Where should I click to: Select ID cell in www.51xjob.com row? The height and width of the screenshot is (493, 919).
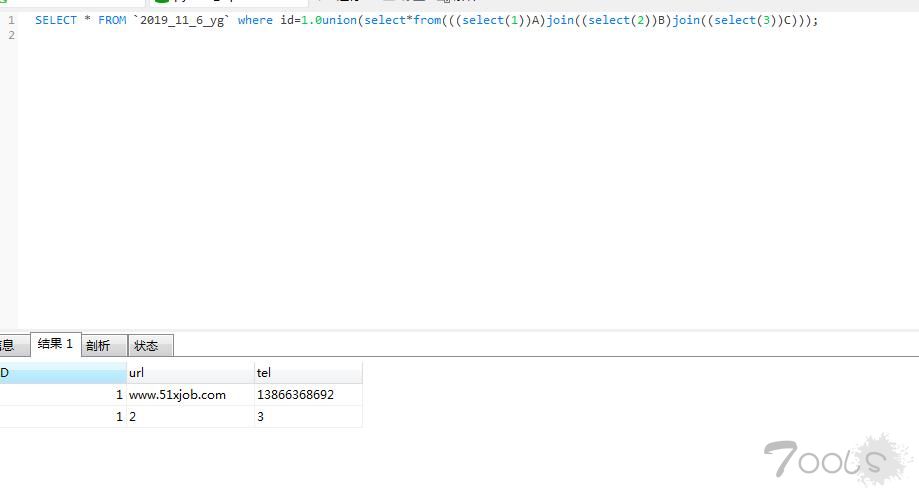(x=63, y=395)
